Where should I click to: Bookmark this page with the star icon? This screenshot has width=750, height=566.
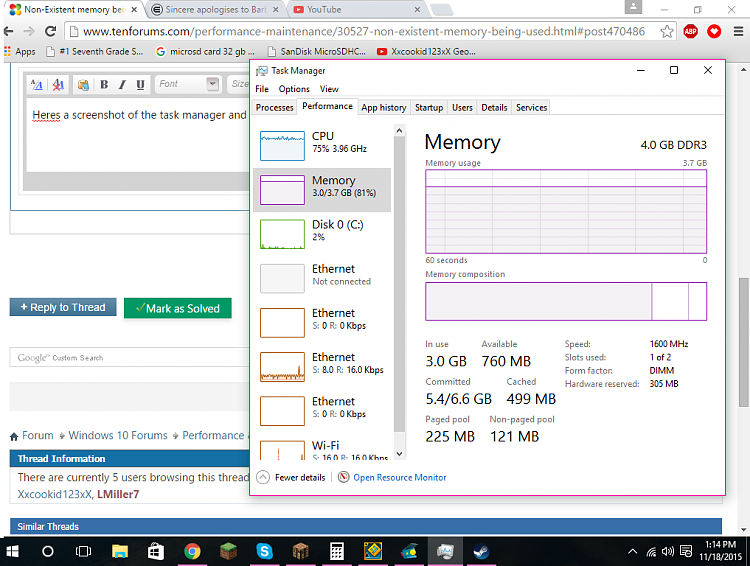667,32
